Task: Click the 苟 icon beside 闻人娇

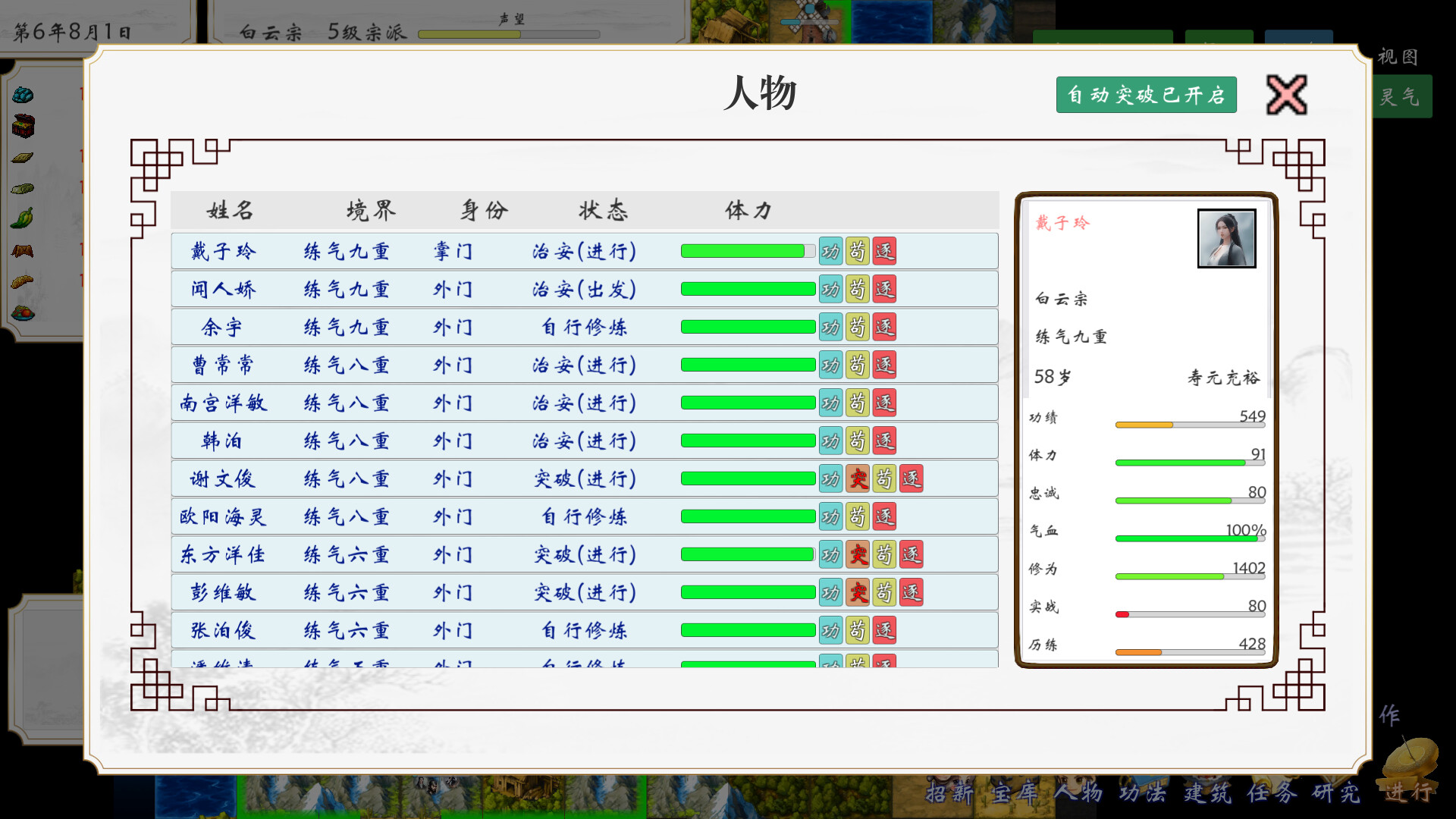Action: click(858, 289)
